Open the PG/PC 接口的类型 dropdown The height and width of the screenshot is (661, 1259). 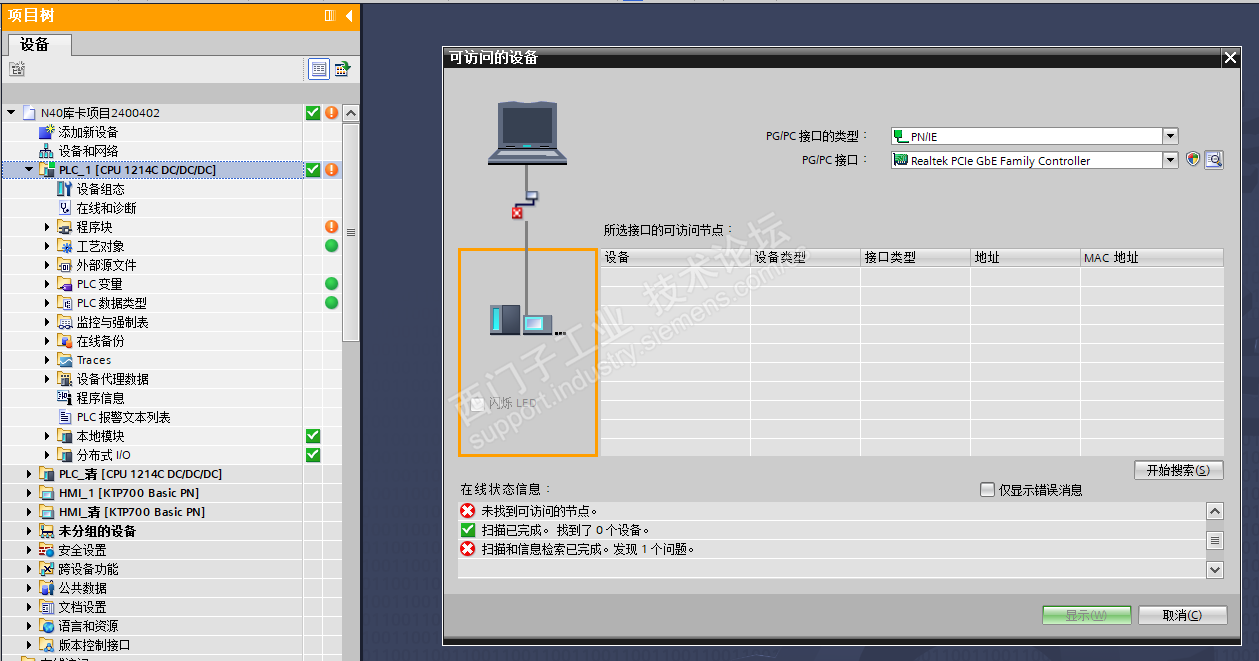pos(1170,136)
